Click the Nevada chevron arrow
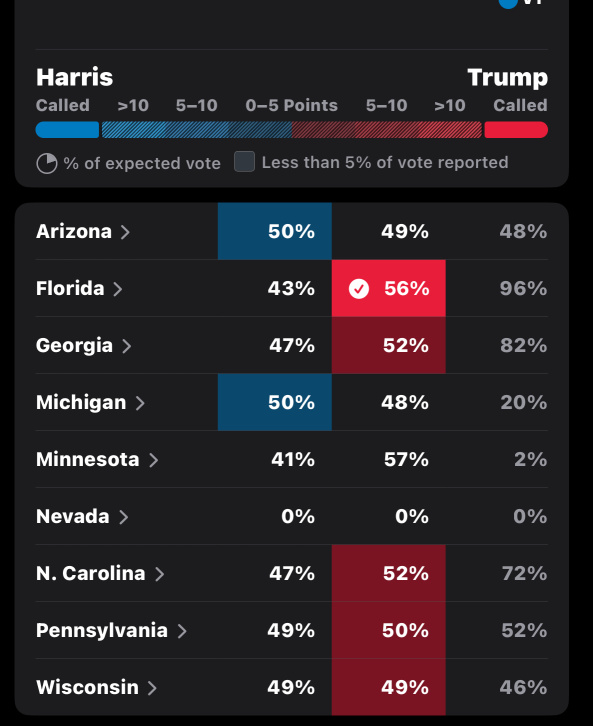 pyautogui.click(x=123, y=517)
